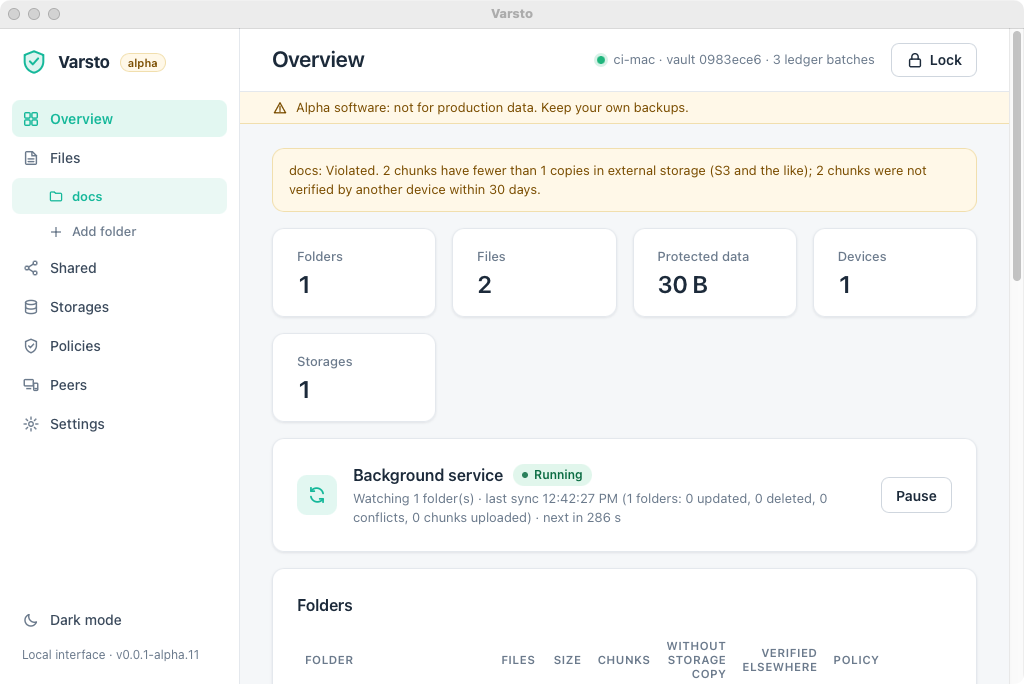Viewport: 1024px width, 684px height.
Task: Click the Settings gear icon
Action: click(x=31, y=424)
